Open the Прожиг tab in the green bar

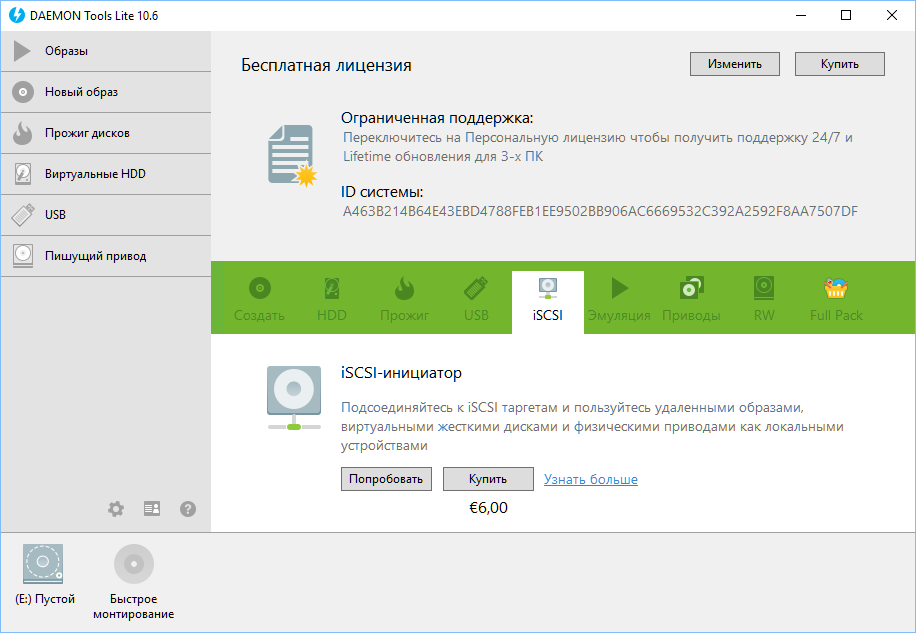[404, 300]
